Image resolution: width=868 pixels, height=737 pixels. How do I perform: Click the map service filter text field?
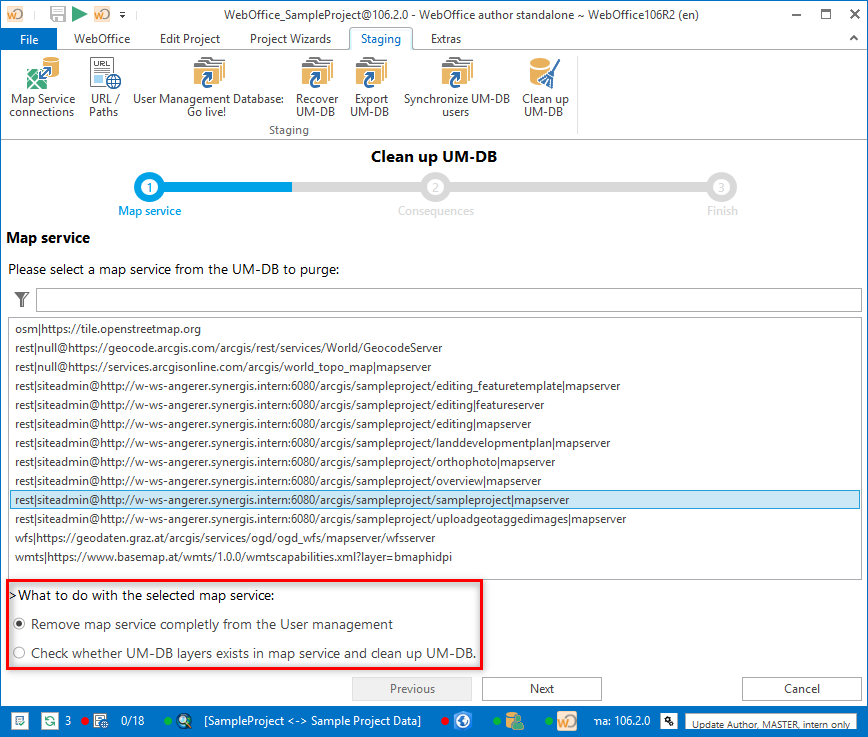coord(448,300)
